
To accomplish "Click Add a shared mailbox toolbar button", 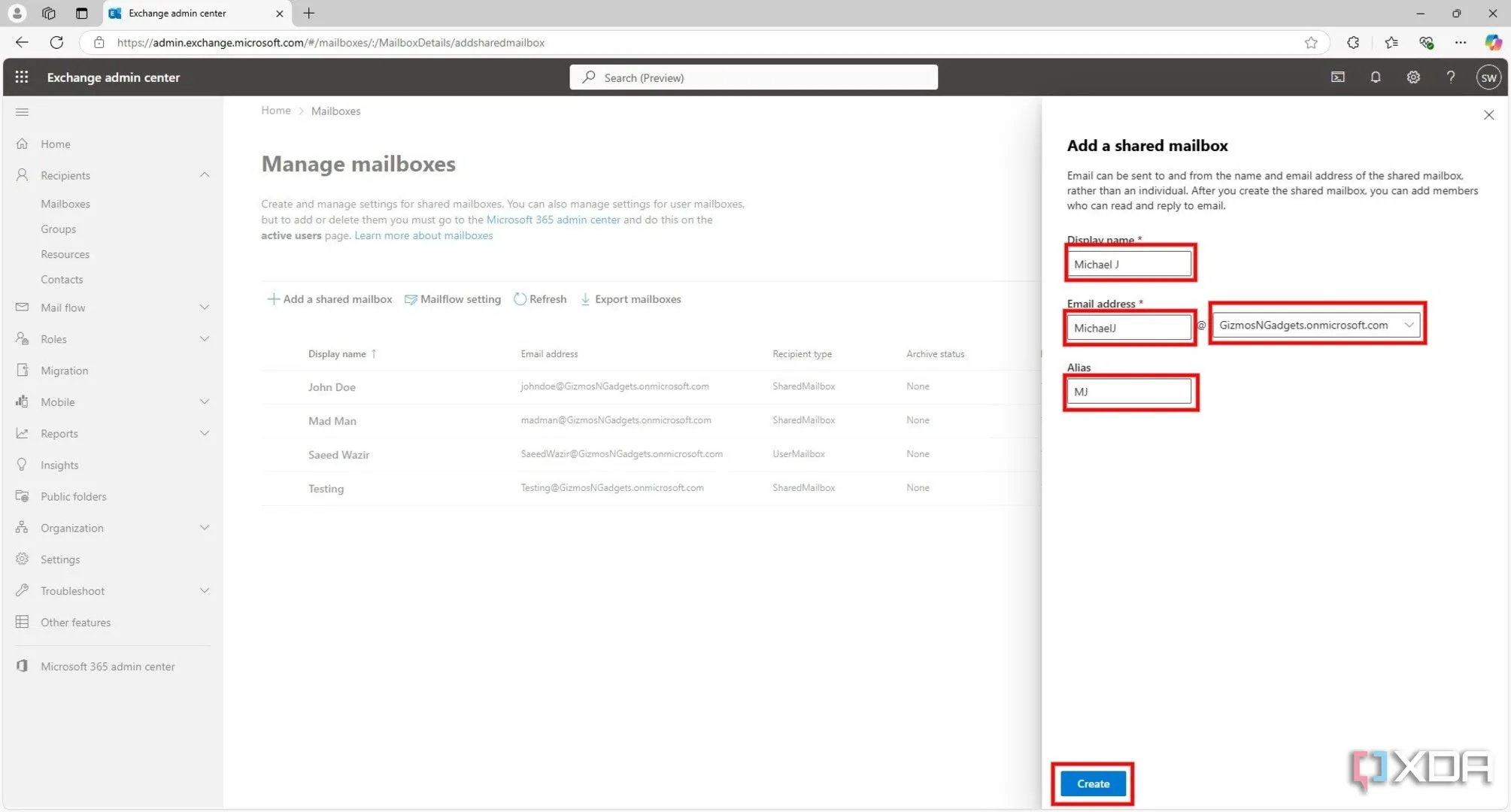I will [x=329, y=299].
